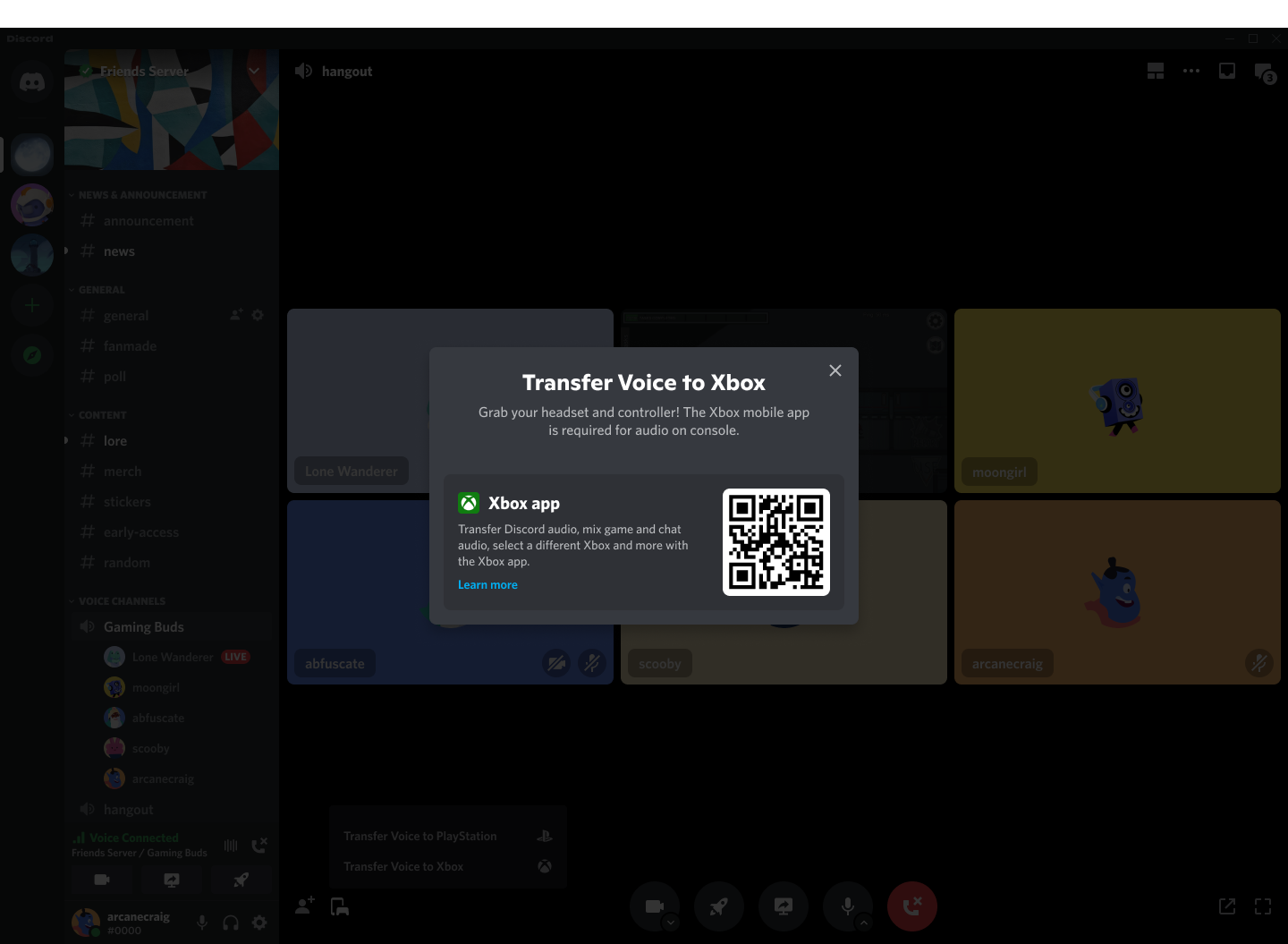Open User Settings gear icon
Image resolution: width=1288 pixels, height=944 pixels.
259,923
